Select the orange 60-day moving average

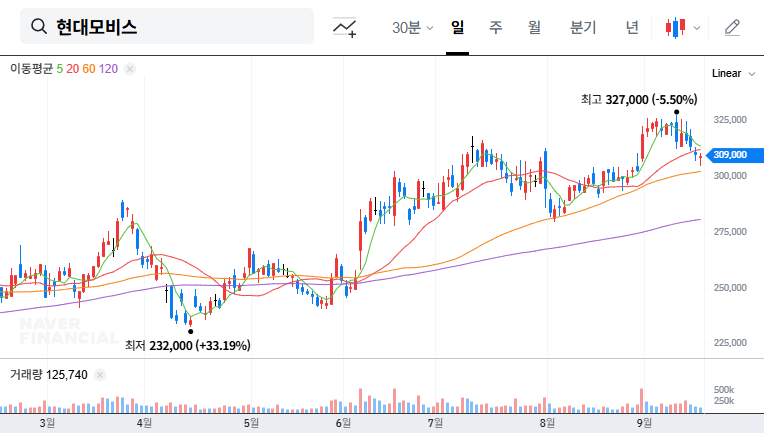tap(89, 69)
